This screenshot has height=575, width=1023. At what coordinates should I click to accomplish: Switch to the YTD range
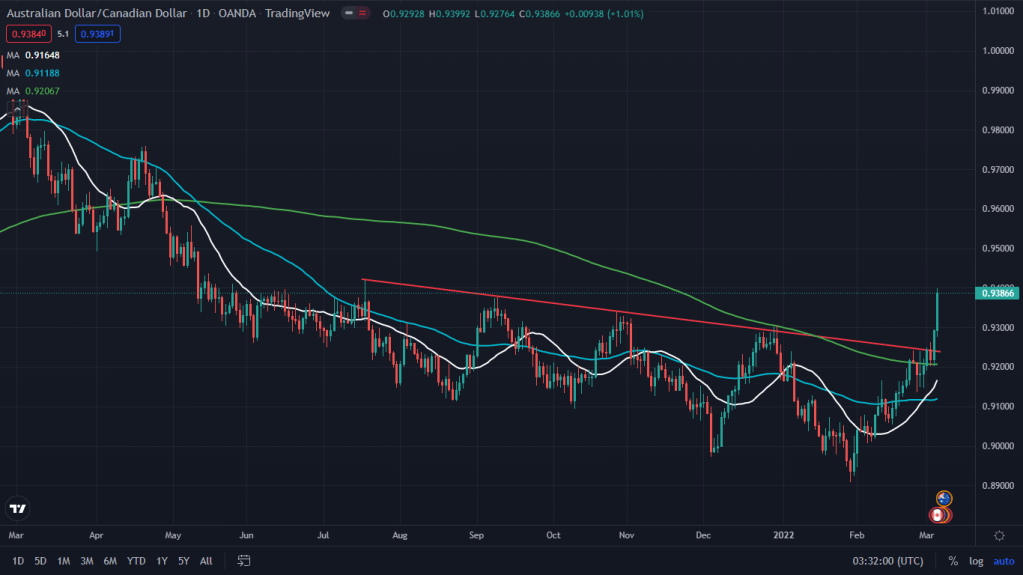point(136,561)
